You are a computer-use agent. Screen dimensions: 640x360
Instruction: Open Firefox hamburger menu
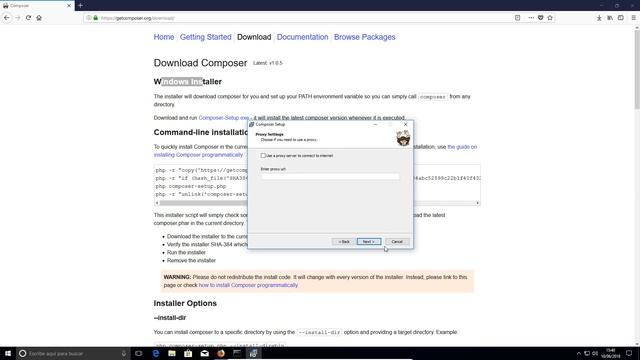pyautogui.click(x=633, y=18)
